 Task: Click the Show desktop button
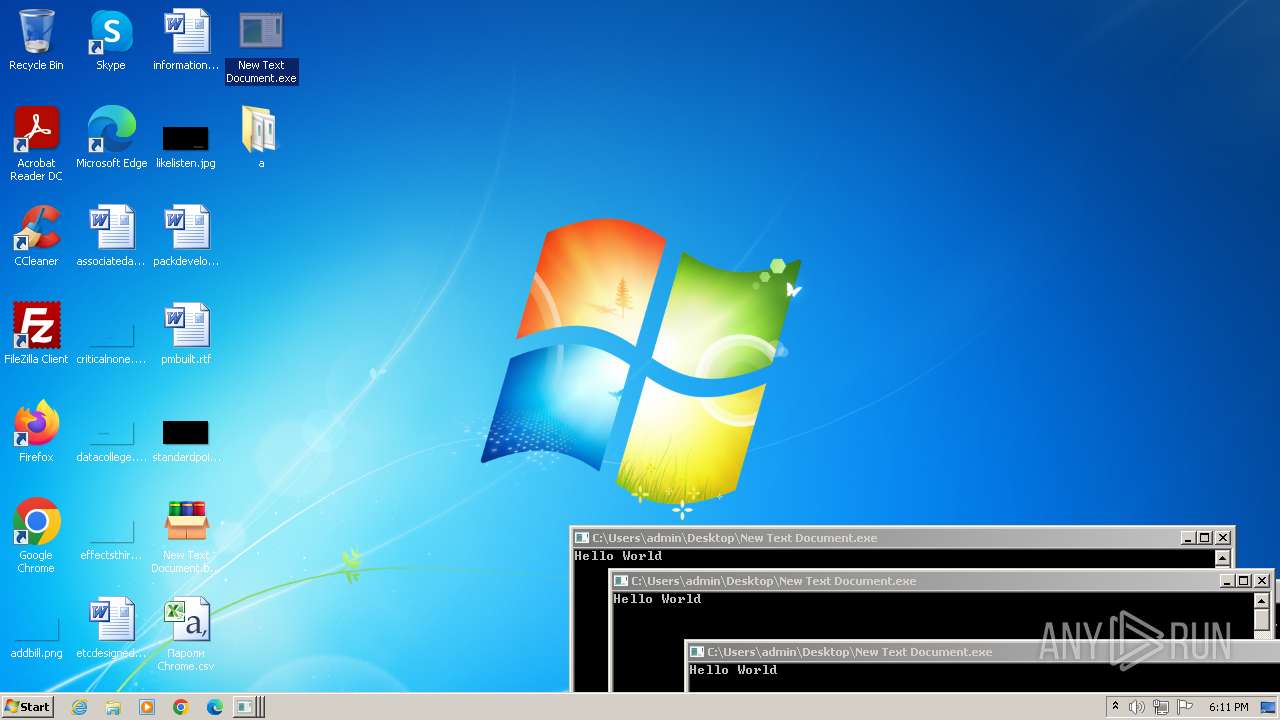pos(1270,707)
